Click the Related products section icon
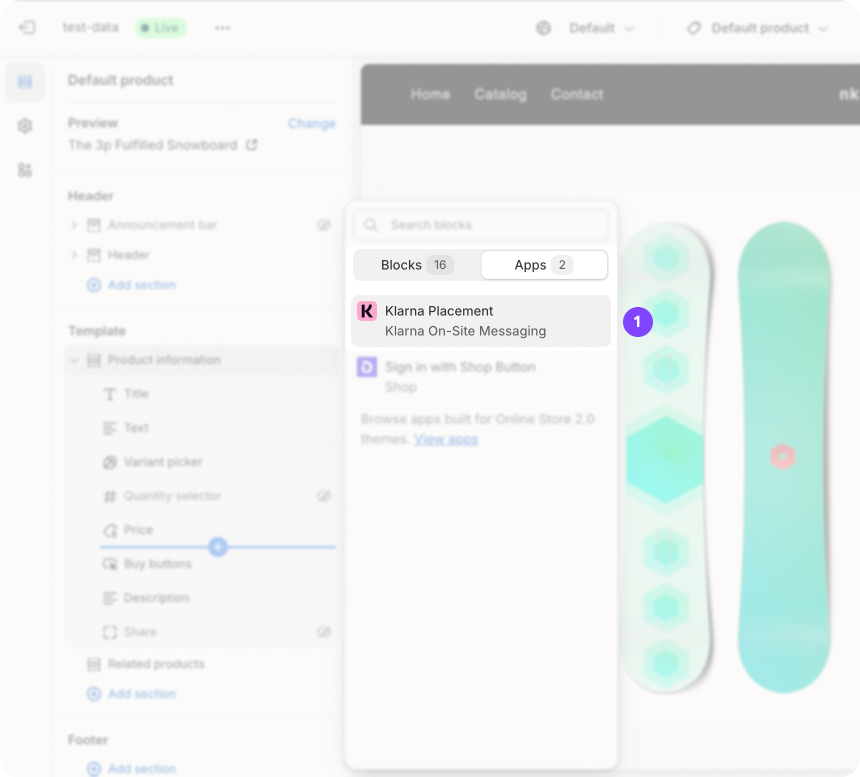This screenshot has width=860, height=777. [94, 664]
